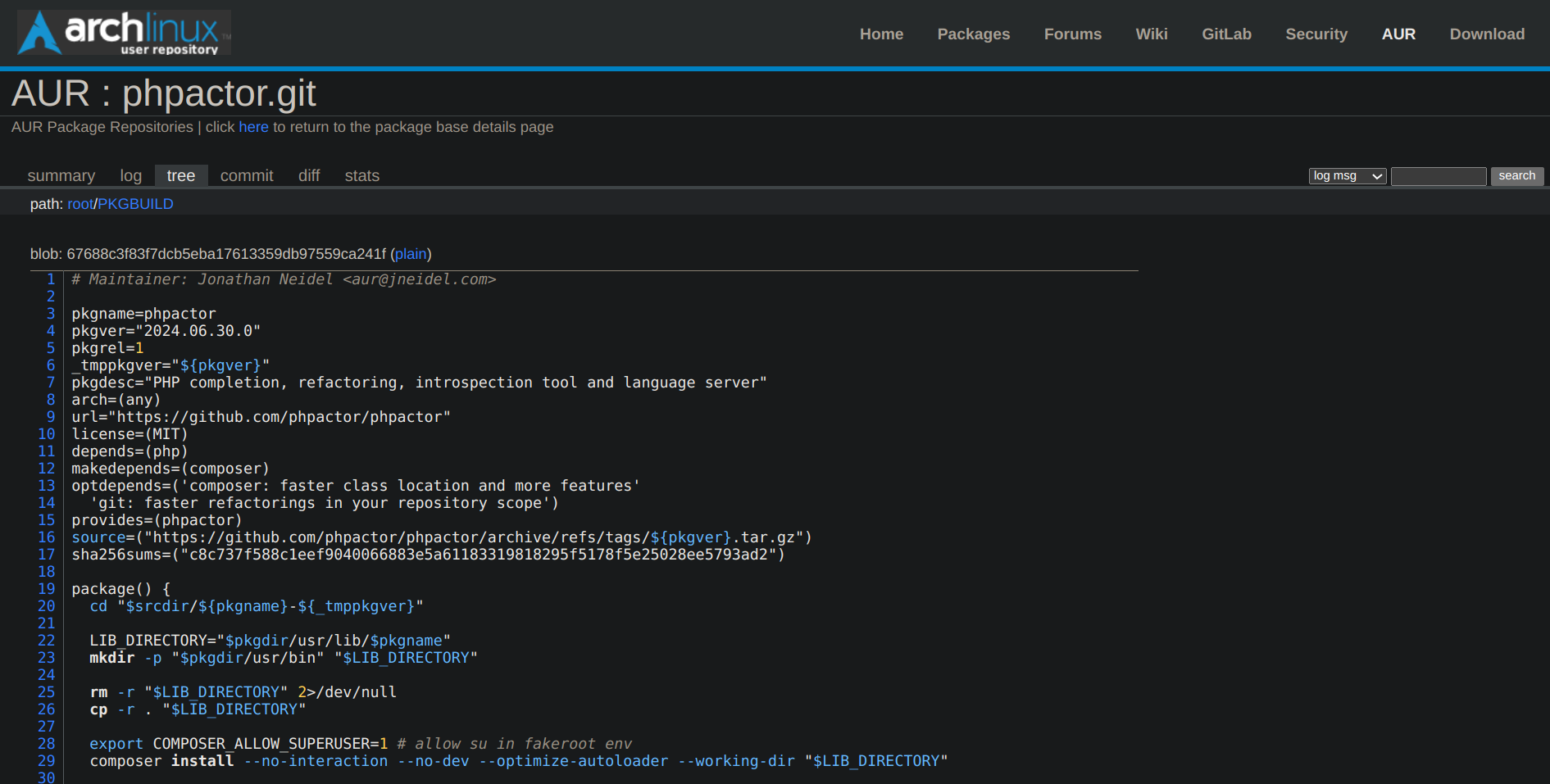Jump to line number 9
This screenshot has width=1550, height=784.
tap(51, 417)
